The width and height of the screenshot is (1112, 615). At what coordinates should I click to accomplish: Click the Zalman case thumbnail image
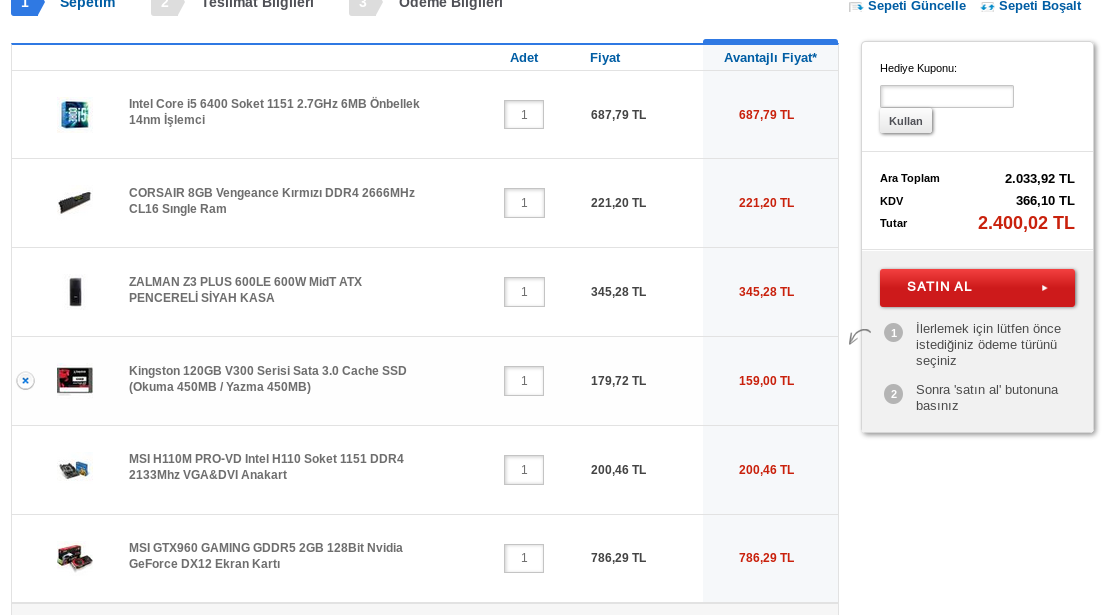[x=75, y=292]
